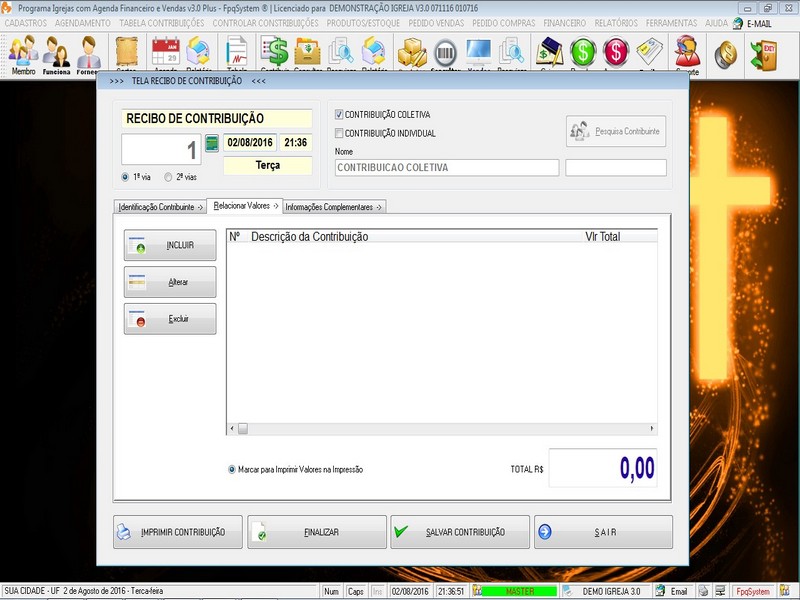Click the Alterar button

pos(170,282)
